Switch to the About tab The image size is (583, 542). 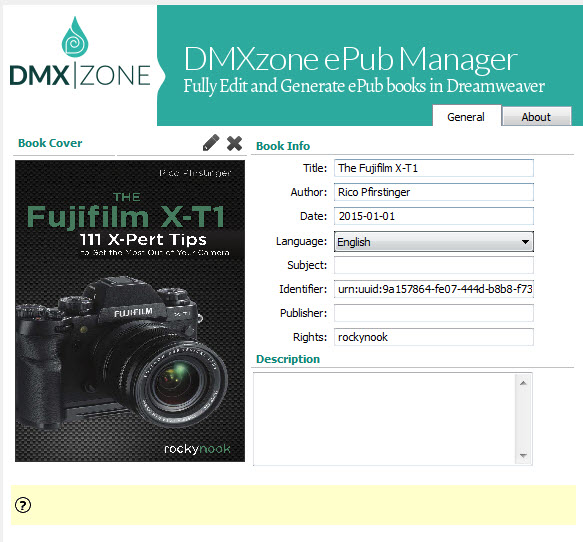tap(536, 117)
